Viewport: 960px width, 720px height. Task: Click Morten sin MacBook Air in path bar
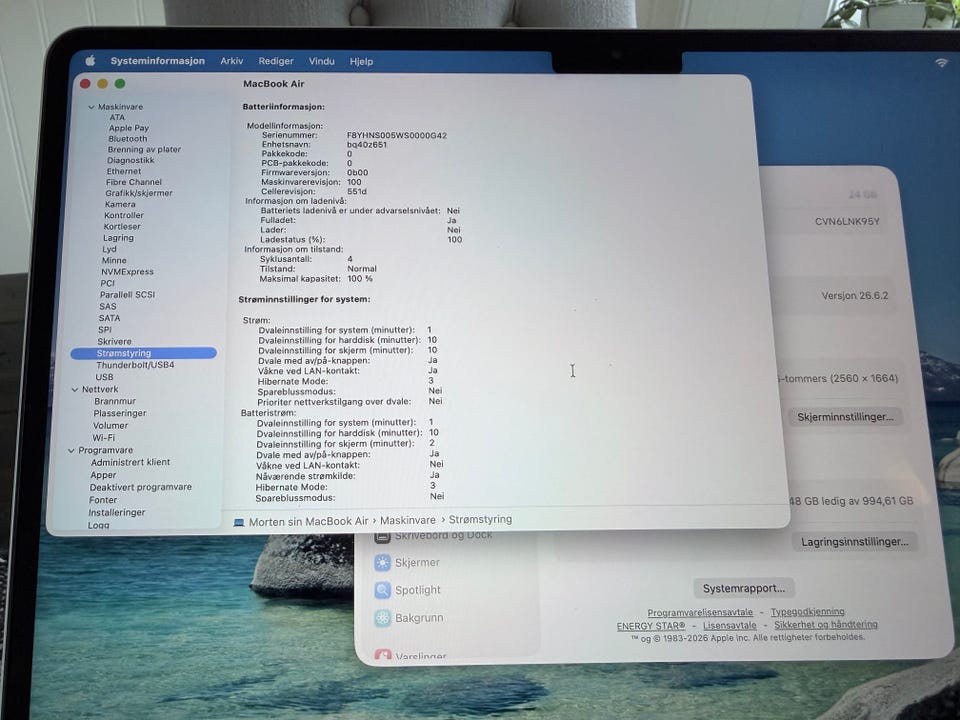(x=309, y=522)
